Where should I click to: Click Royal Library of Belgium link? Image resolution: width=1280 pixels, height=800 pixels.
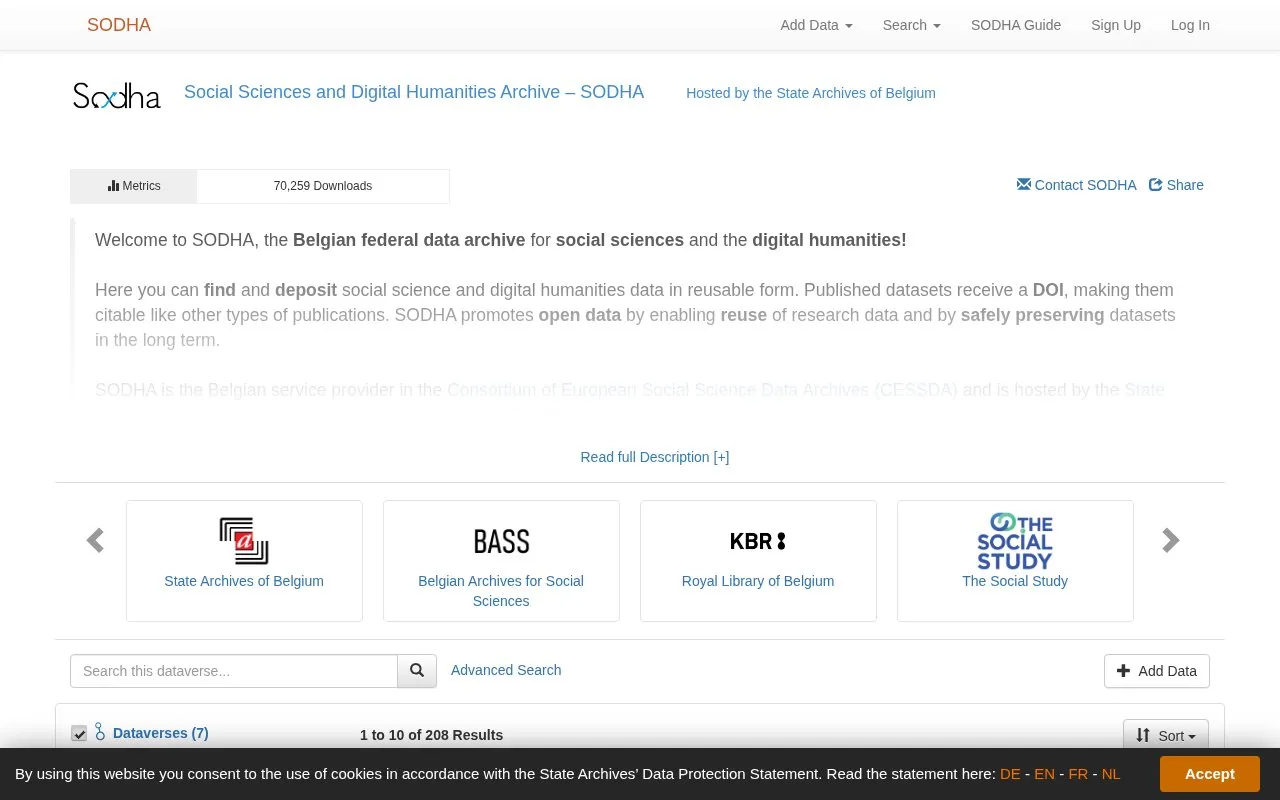click(758, 581)
